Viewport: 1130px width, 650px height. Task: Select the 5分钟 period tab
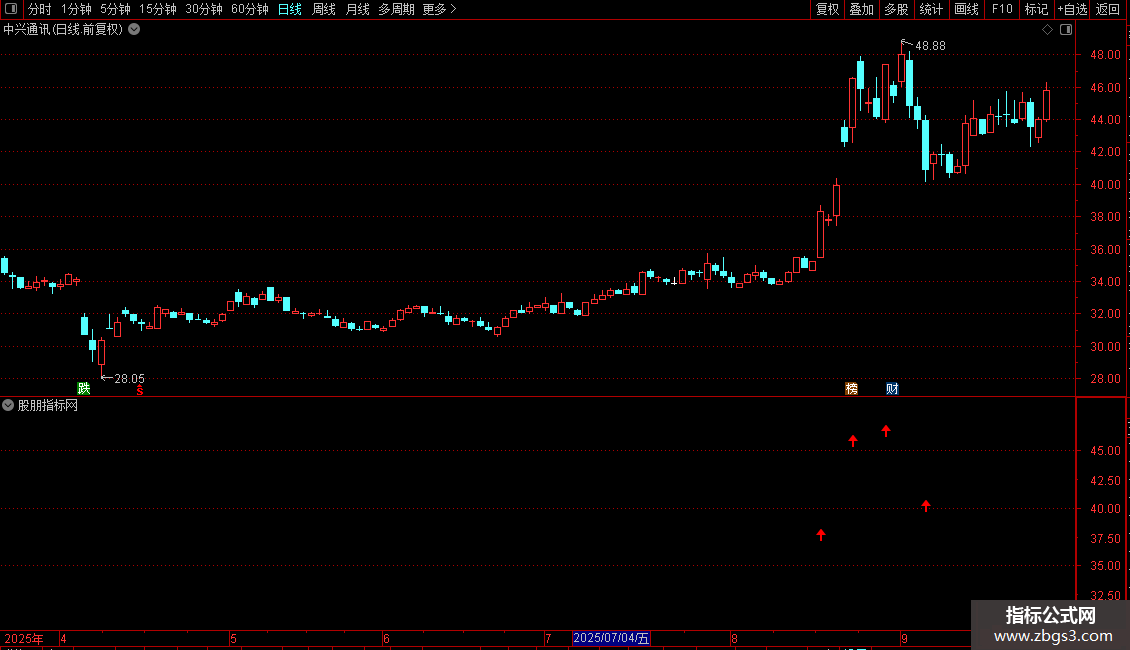pos(115,9)
